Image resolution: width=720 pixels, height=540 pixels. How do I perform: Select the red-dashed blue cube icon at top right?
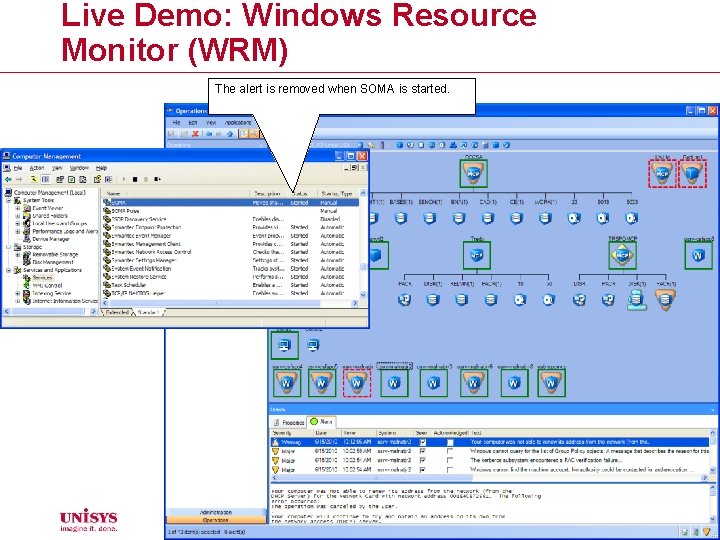click(x=692, y=174)
